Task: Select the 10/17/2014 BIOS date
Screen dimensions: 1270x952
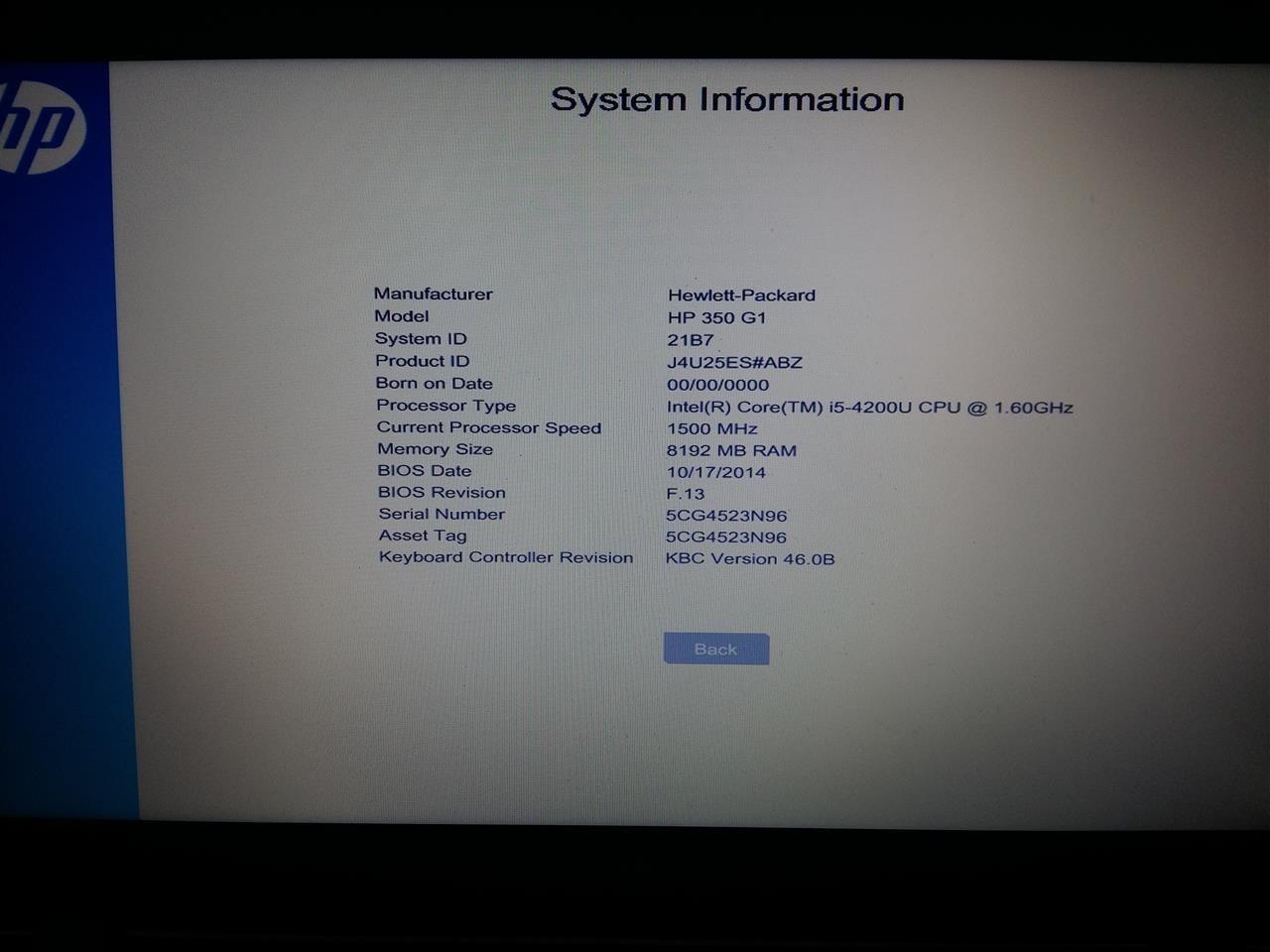Action: (715, 472)
